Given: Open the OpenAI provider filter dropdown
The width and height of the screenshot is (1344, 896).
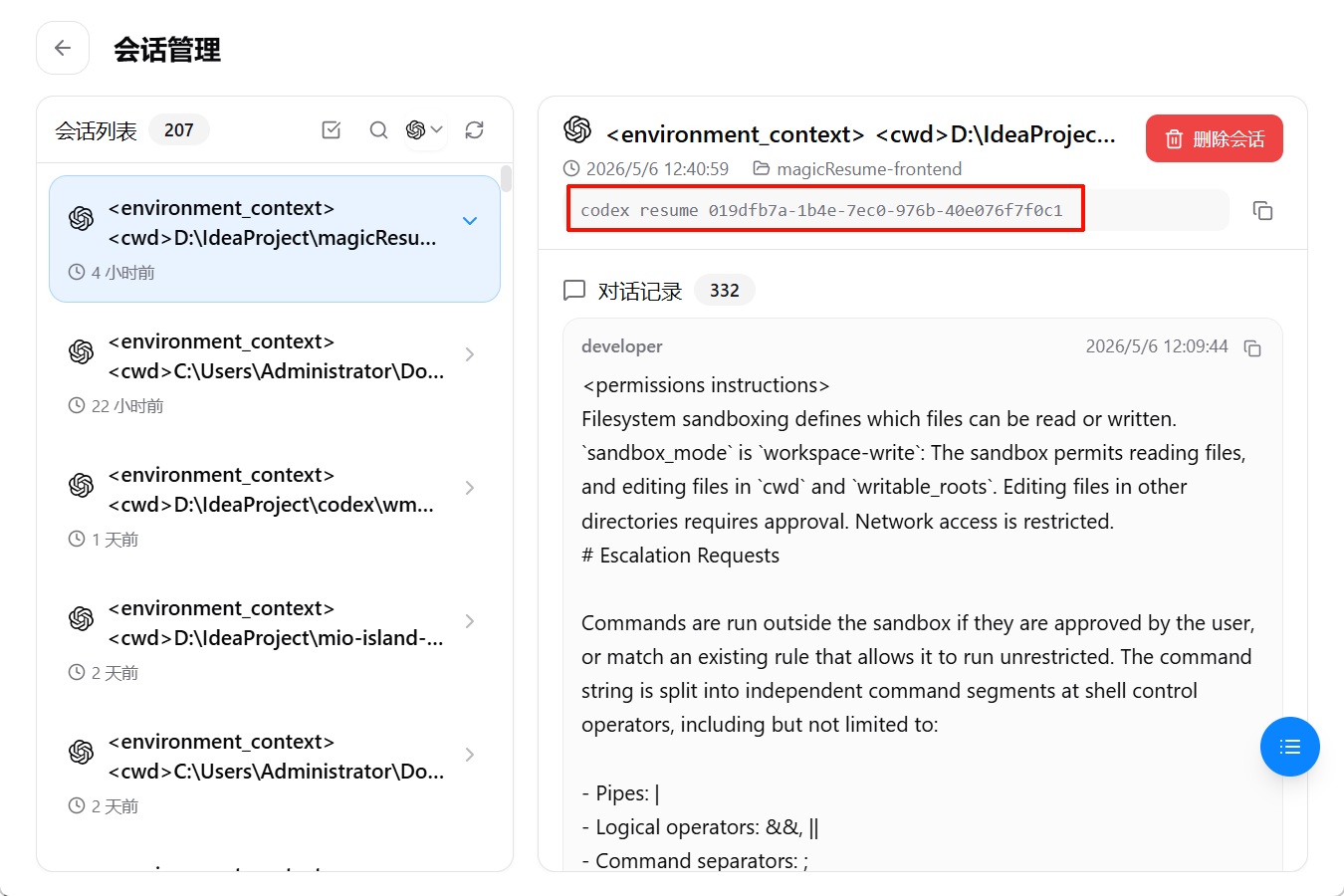Looking at the screenshot, I should pyautogui.click(x=425, y=129).
